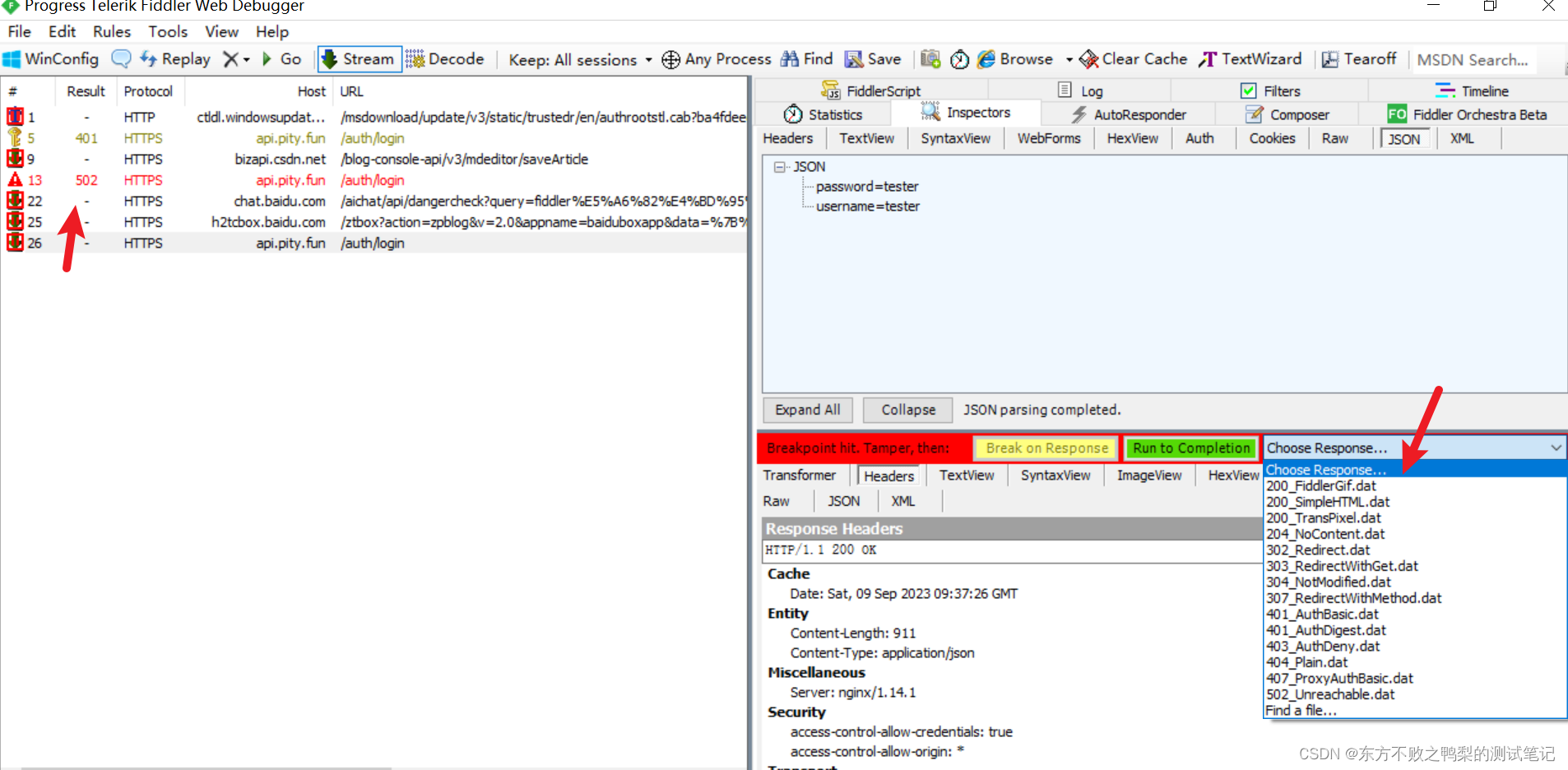Collapse the JSON root tree node
This screenshot has height=770, width=1568.
(x=779, y=167)
